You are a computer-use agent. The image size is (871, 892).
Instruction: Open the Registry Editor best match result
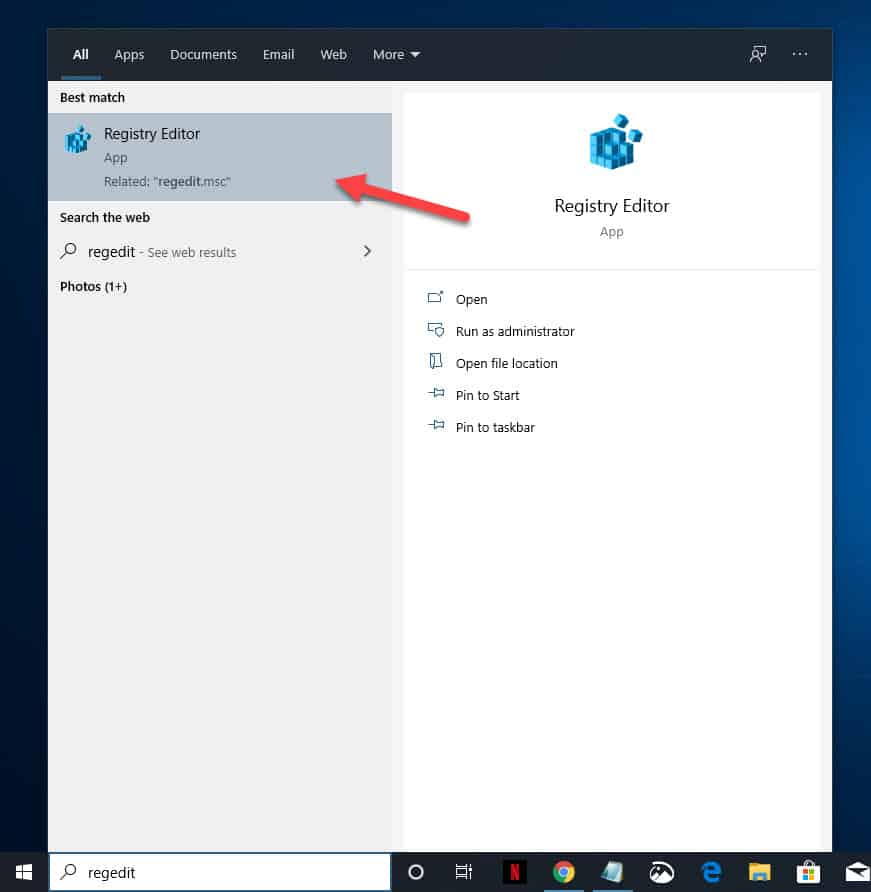pos(220,157)
